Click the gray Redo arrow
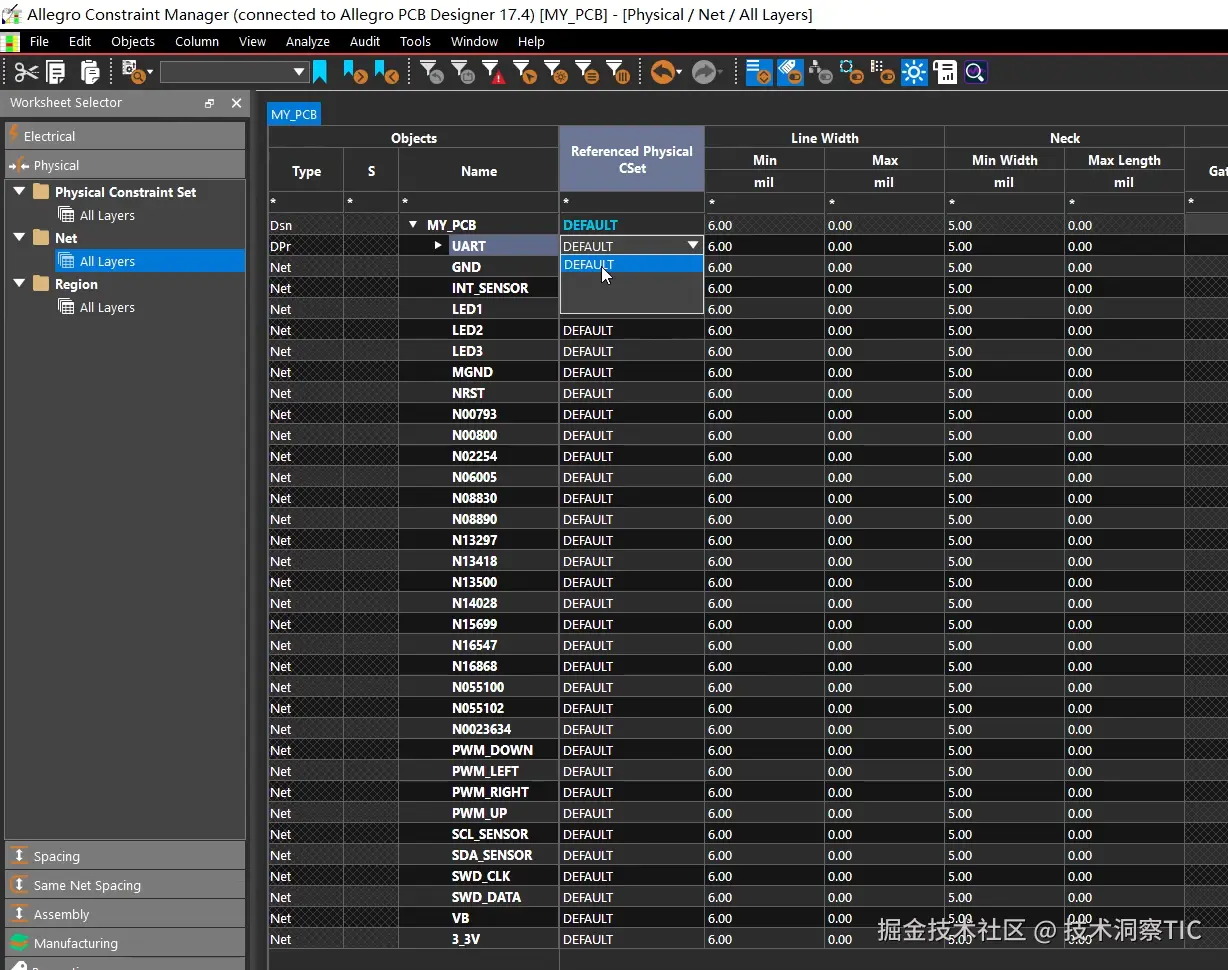 tap(704, 72)
